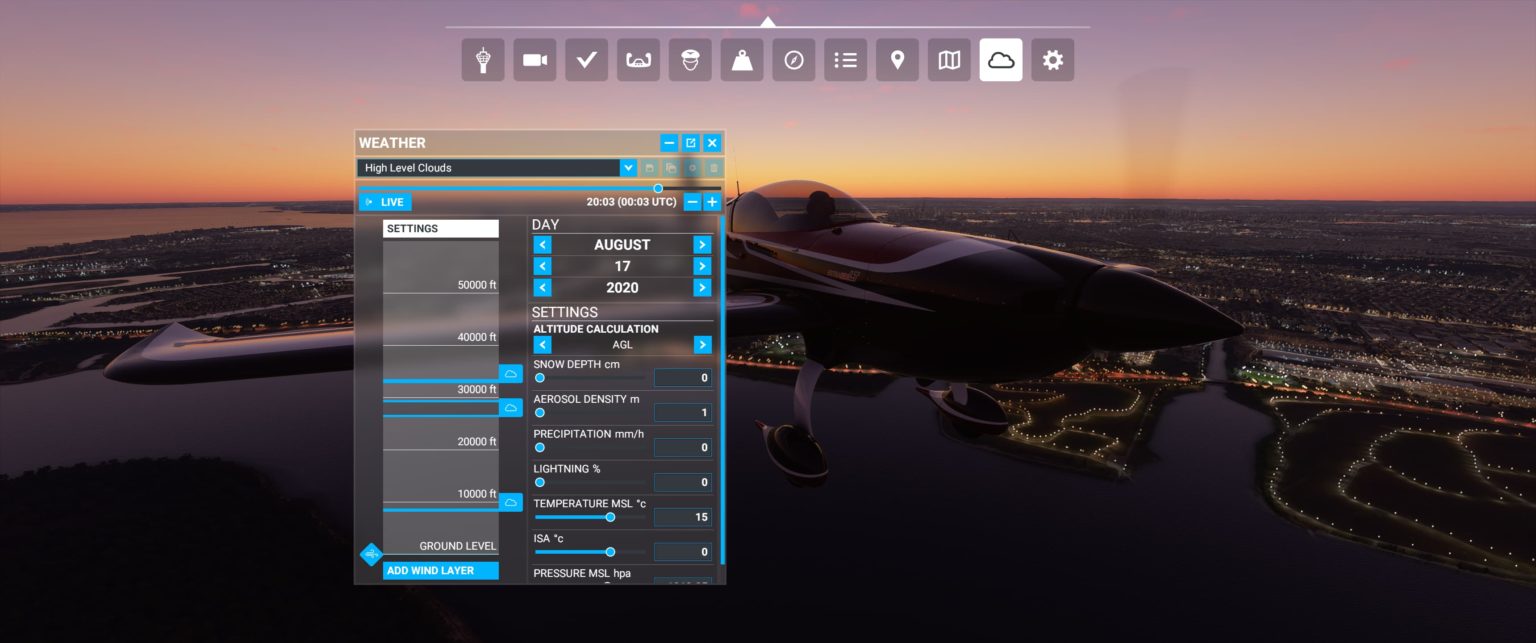Open the AI pilot assistance panel
The width and height of the screenshot is (1536, 643).
[x=689, y=59]
